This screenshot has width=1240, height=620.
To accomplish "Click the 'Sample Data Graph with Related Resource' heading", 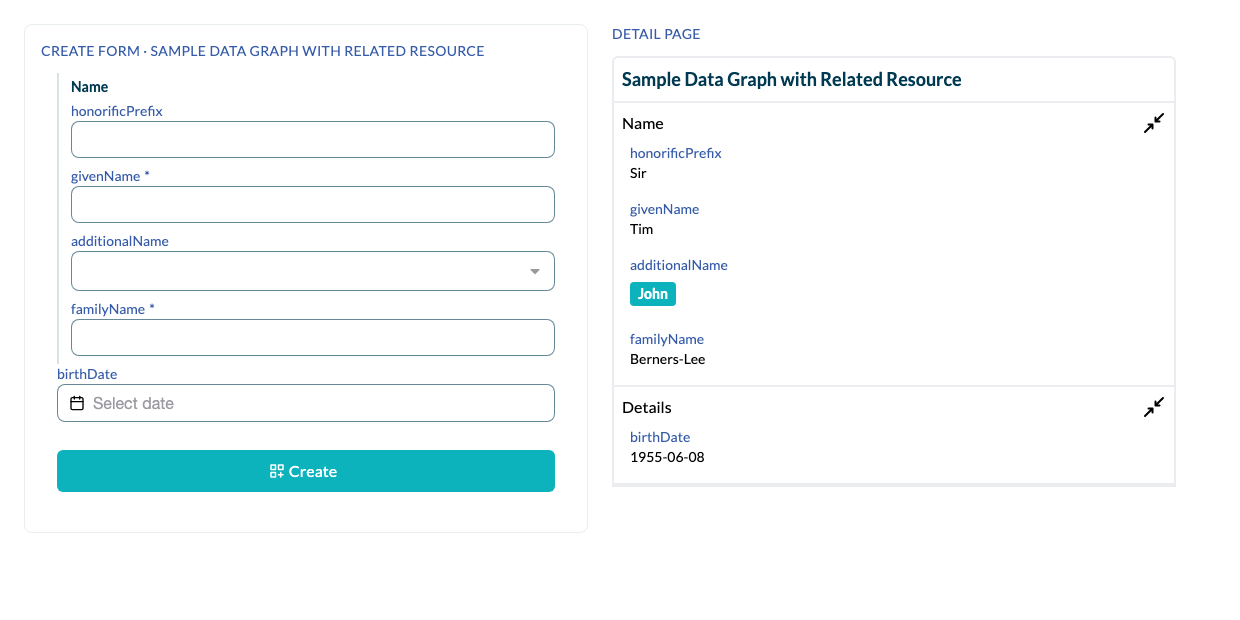I will 791,80.
